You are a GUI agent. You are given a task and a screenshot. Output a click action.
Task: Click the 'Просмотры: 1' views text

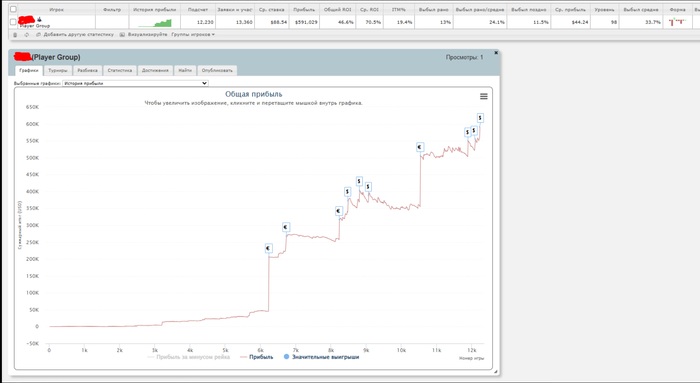(464, 57)
